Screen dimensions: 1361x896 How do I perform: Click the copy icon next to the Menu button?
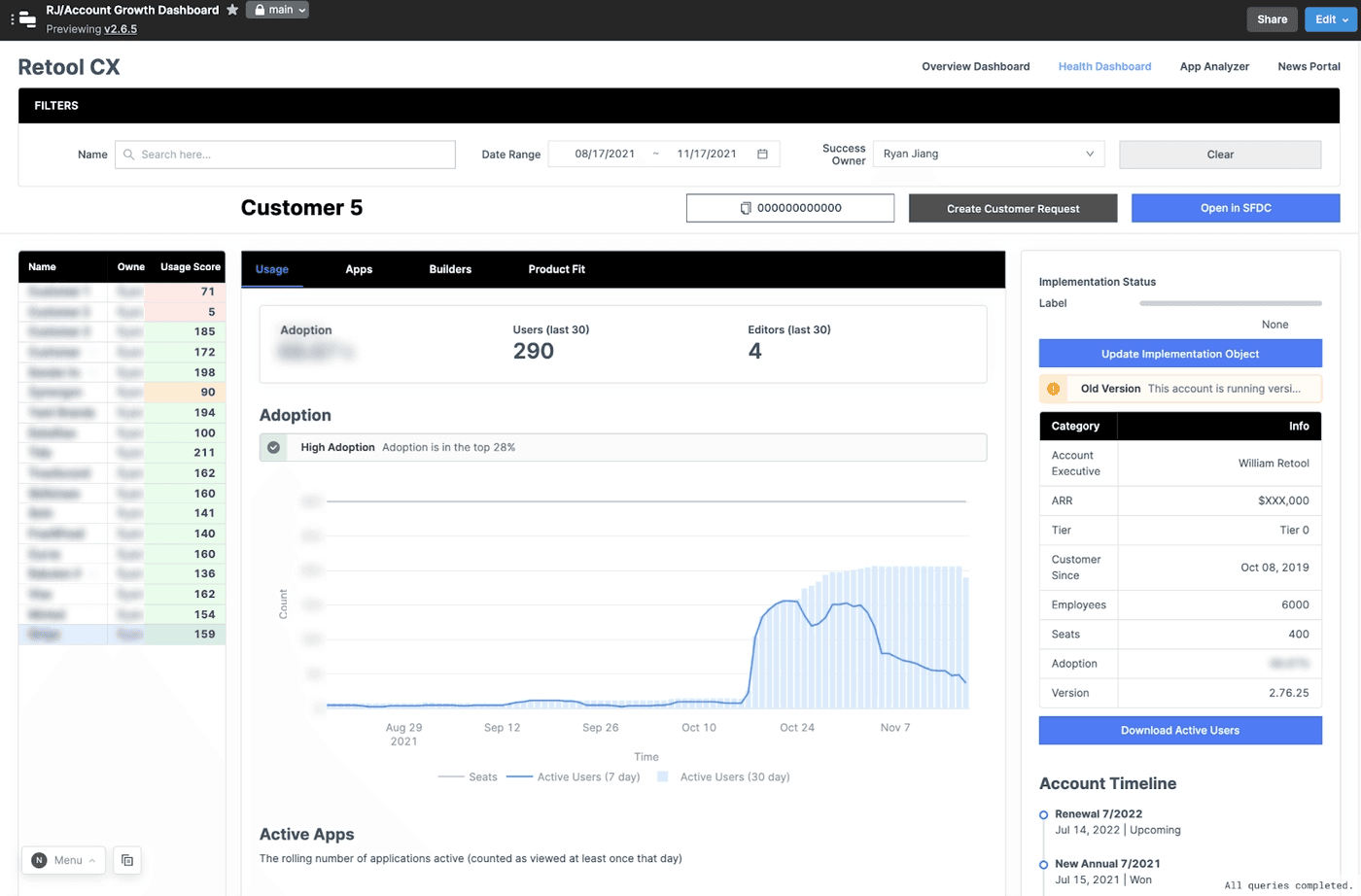coord(126,860)
